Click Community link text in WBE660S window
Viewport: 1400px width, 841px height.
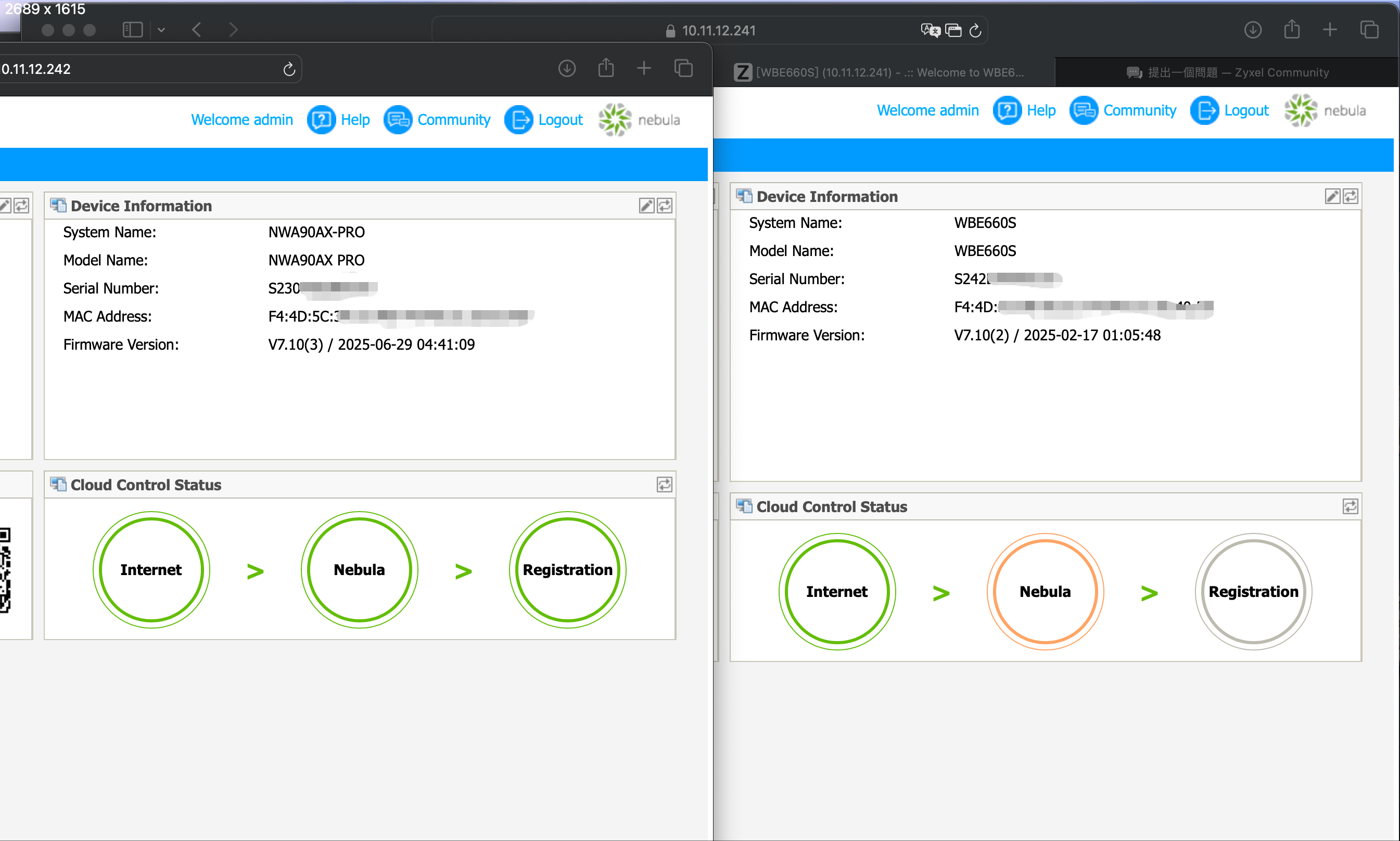coord(1140,110)
